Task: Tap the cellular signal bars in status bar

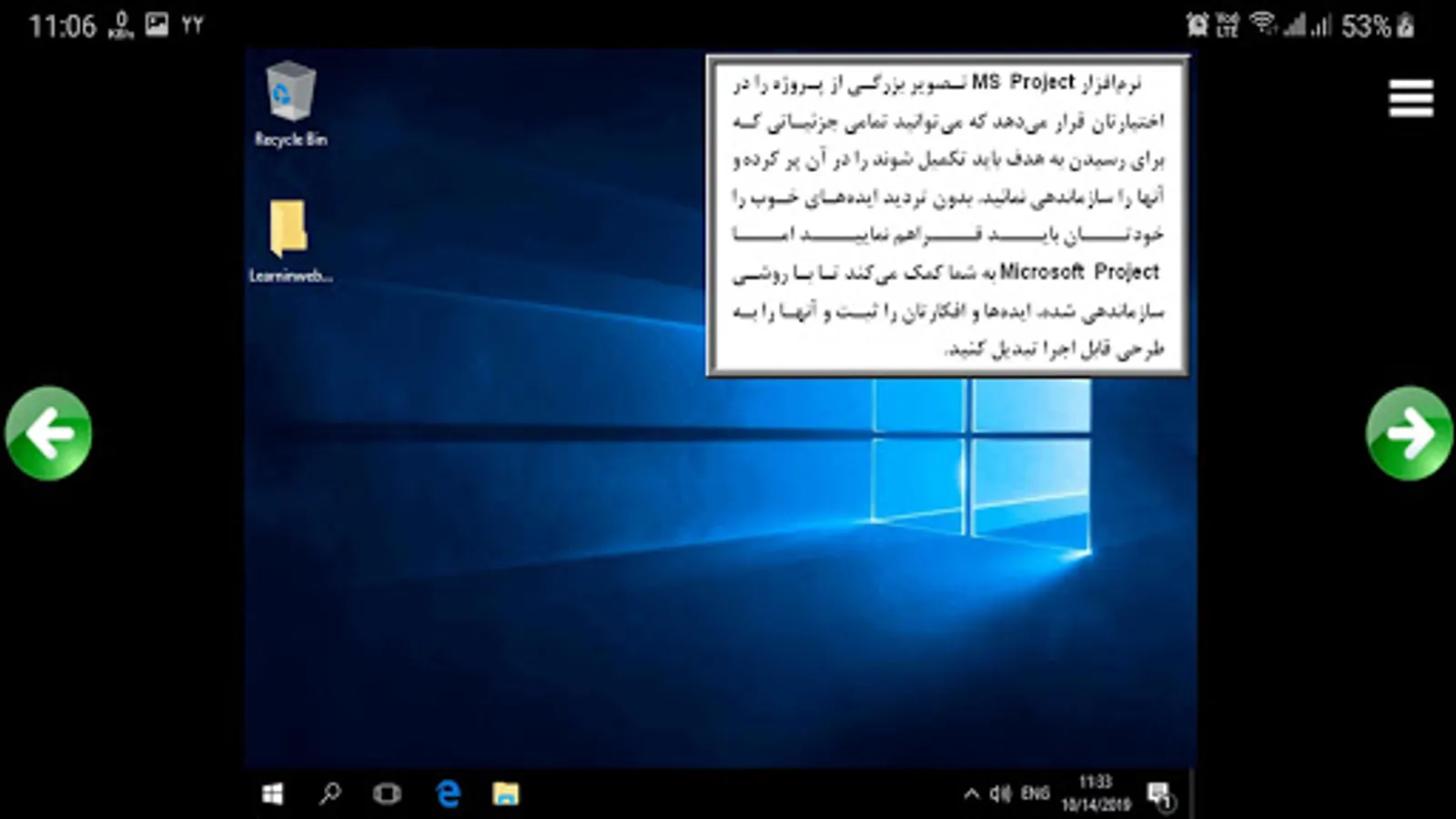Action: (1307, 25)
